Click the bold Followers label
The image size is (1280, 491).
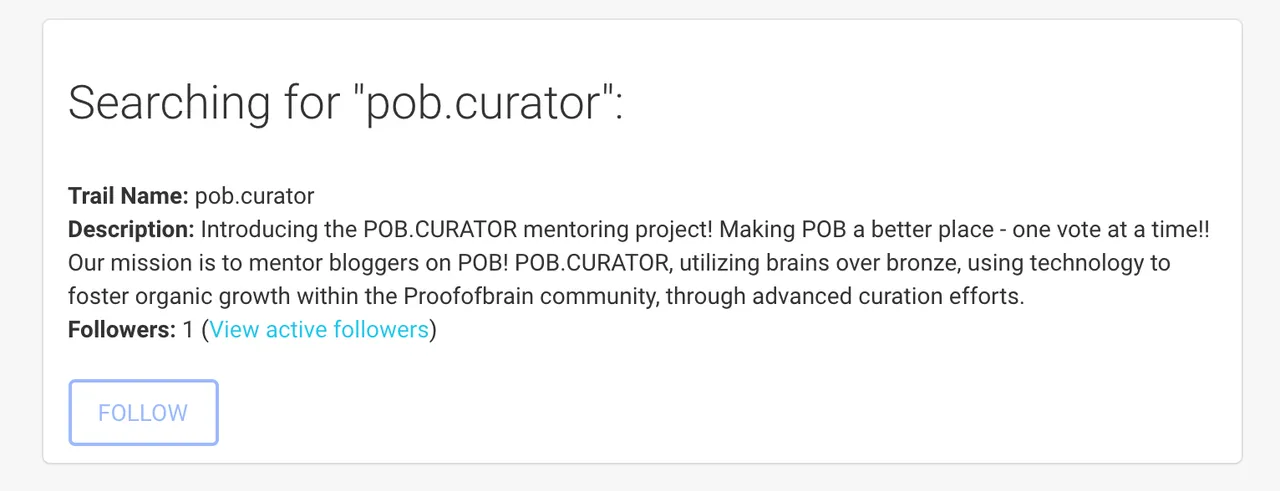tap(122, 329)
